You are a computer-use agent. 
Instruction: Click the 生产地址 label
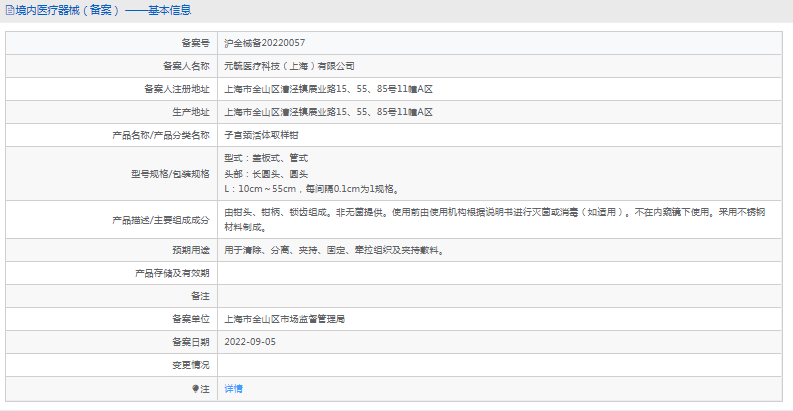pos(191,112)
